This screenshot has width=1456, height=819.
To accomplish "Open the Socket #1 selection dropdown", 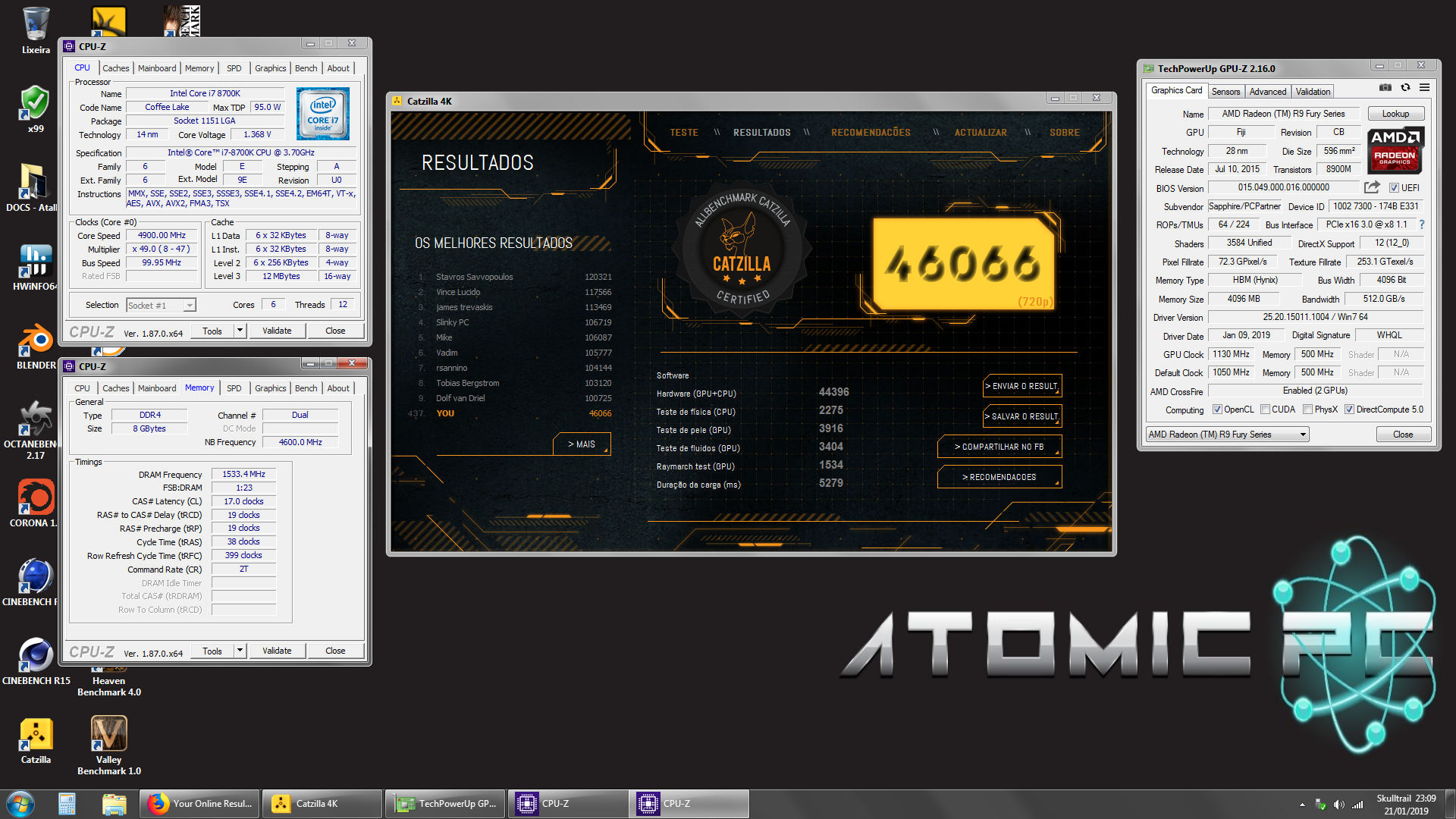I will click(161, 305).
